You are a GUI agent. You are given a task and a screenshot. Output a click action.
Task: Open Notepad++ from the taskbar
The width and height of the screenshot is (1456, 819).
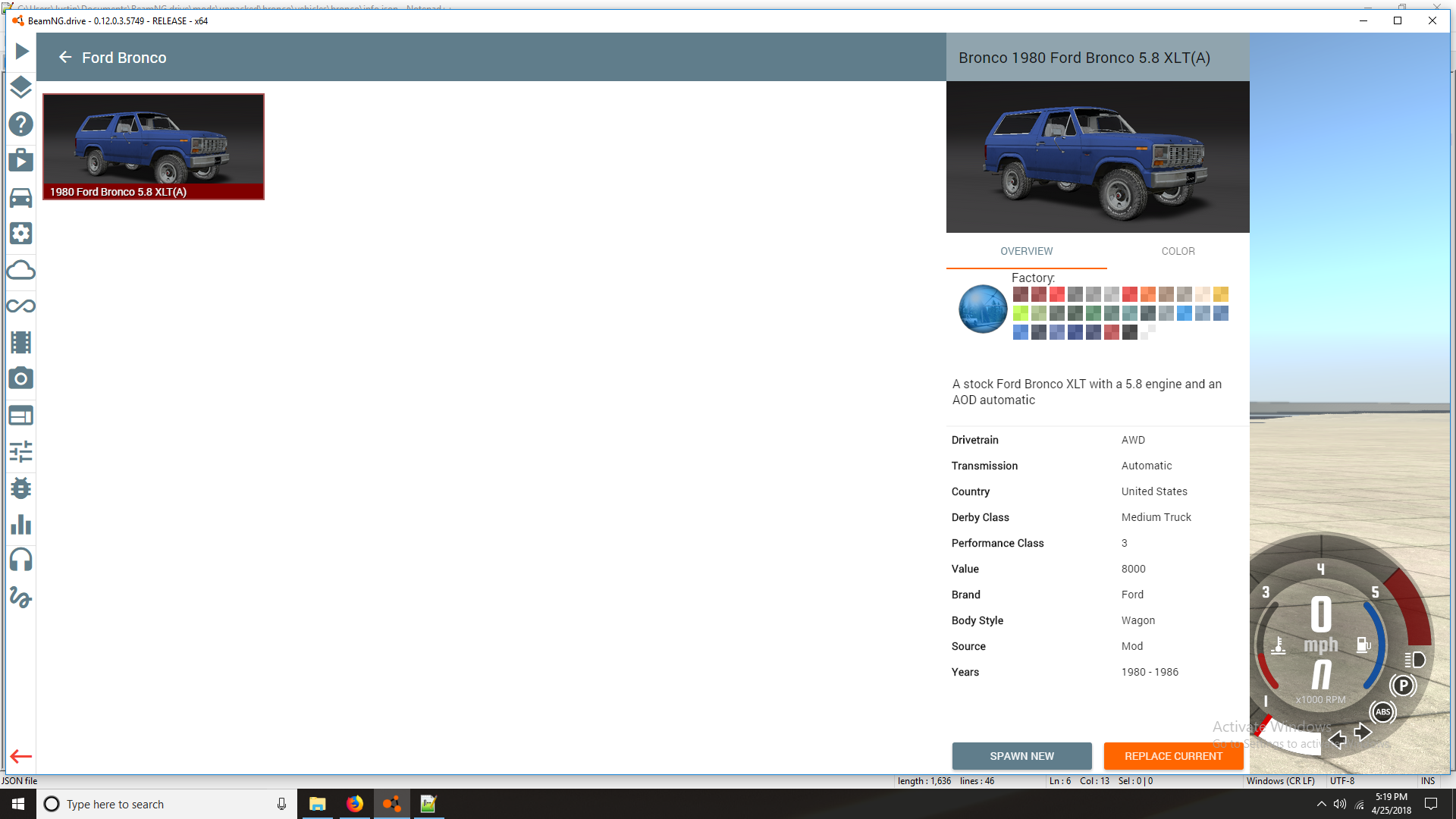click(428, 804)
